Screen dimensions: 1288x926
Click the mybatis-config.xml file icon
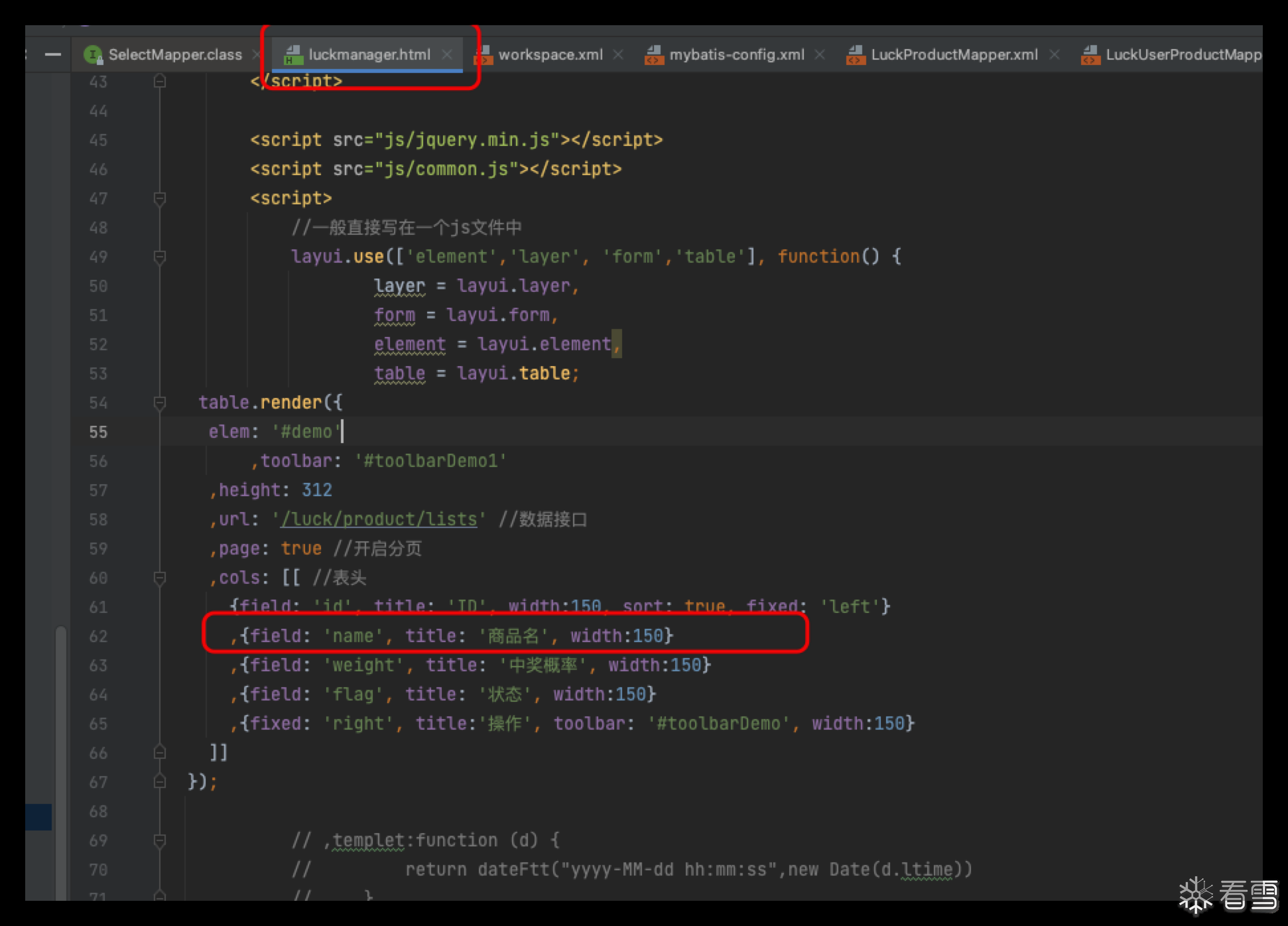[x=654, y=55]
